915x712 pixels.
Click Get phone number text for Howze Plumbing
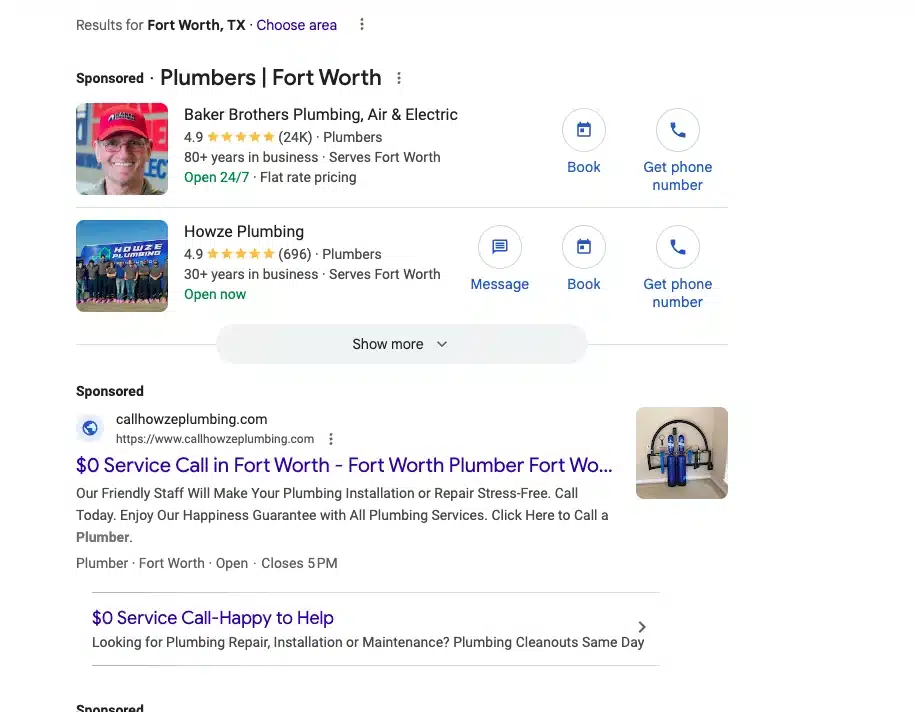click(x=677, y=293)
